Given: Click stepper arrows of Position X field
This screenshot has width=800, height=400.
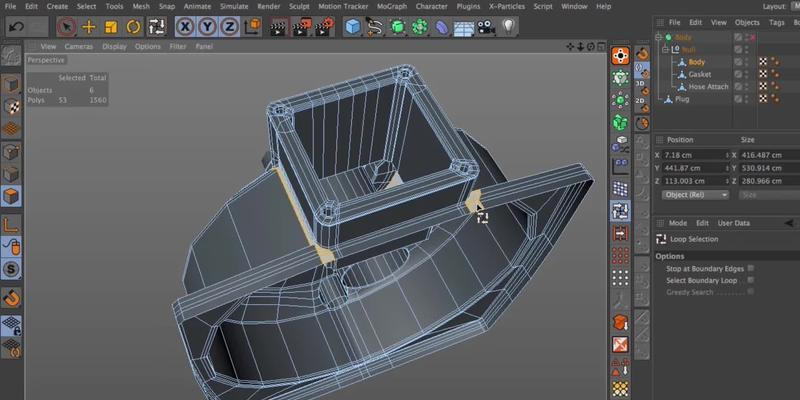Looking at the screenshot, I should (x=728, y=155).
